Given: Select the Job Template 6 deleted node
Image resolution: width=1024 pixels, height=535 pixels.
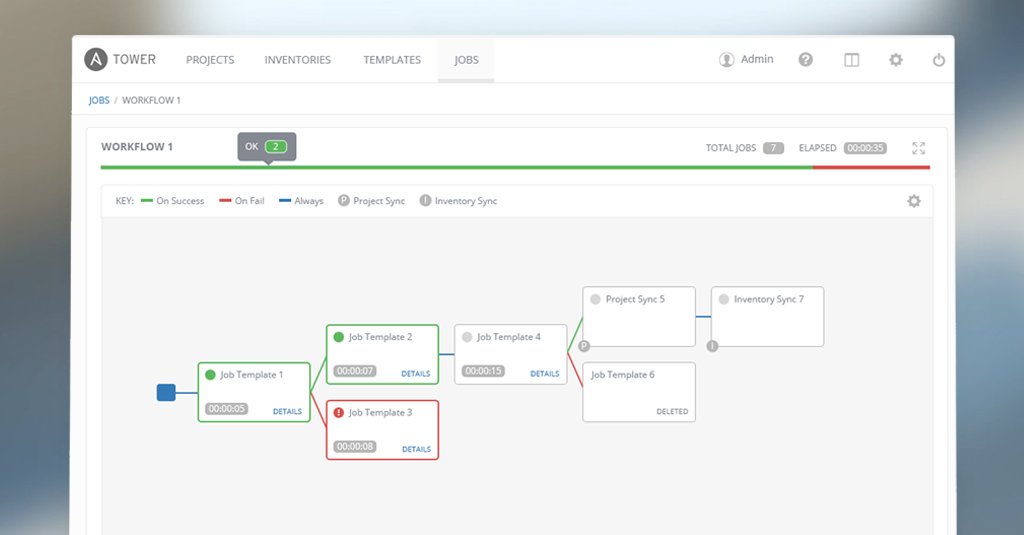Looking at the screenshot, I should coord(639,393).
